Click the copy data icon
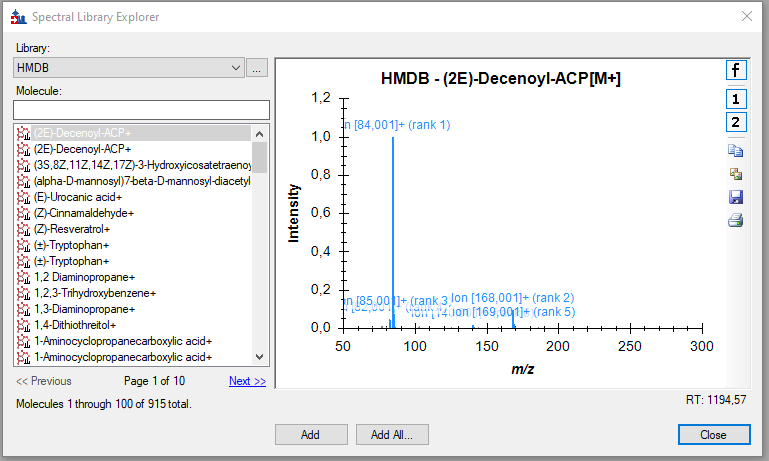Screen dimensions: 769x461 click(x=736, y=152)
